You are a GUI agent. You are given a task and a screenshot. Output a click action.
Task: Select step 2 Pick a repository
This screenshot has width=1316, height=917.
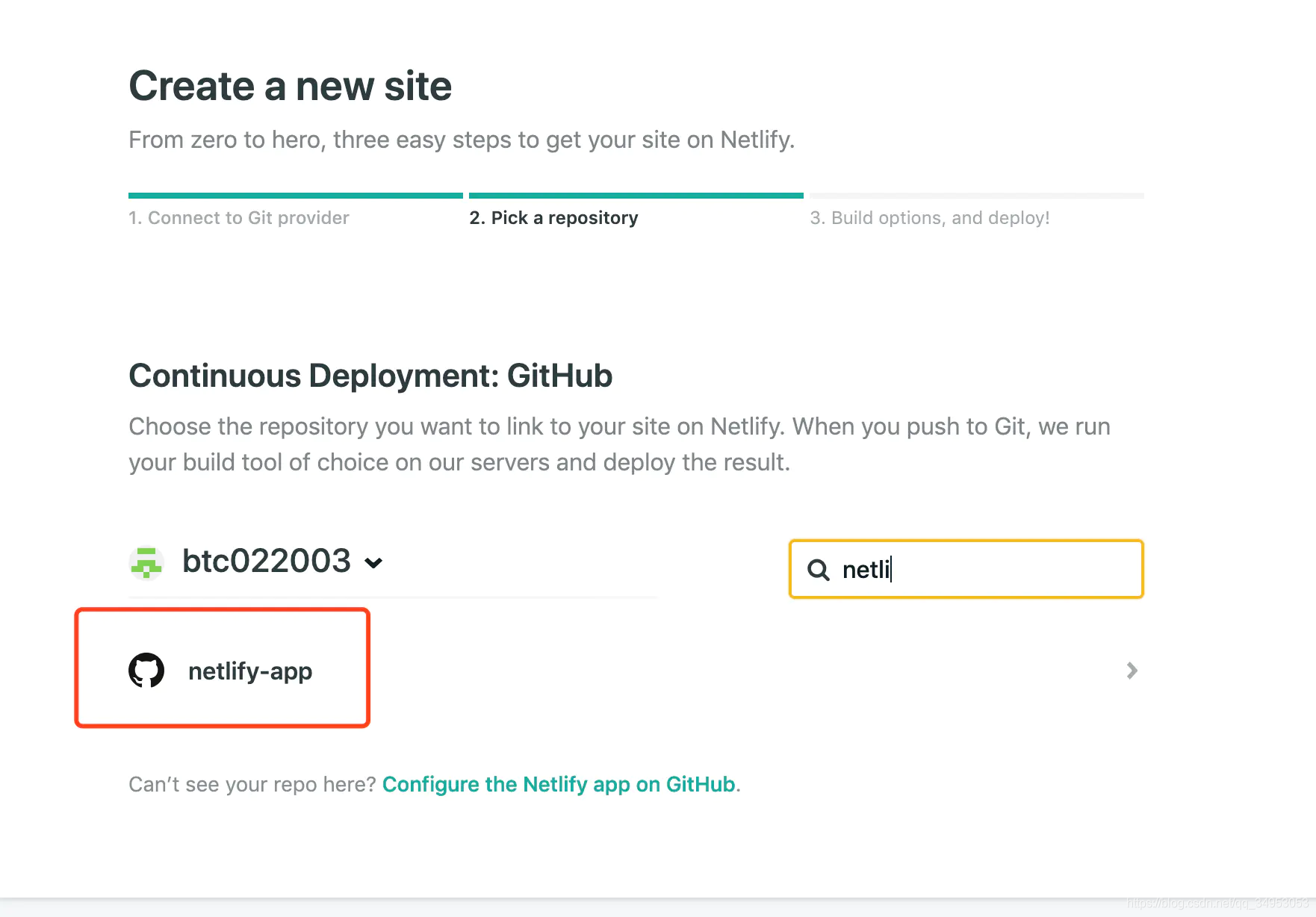coord(553,218)
